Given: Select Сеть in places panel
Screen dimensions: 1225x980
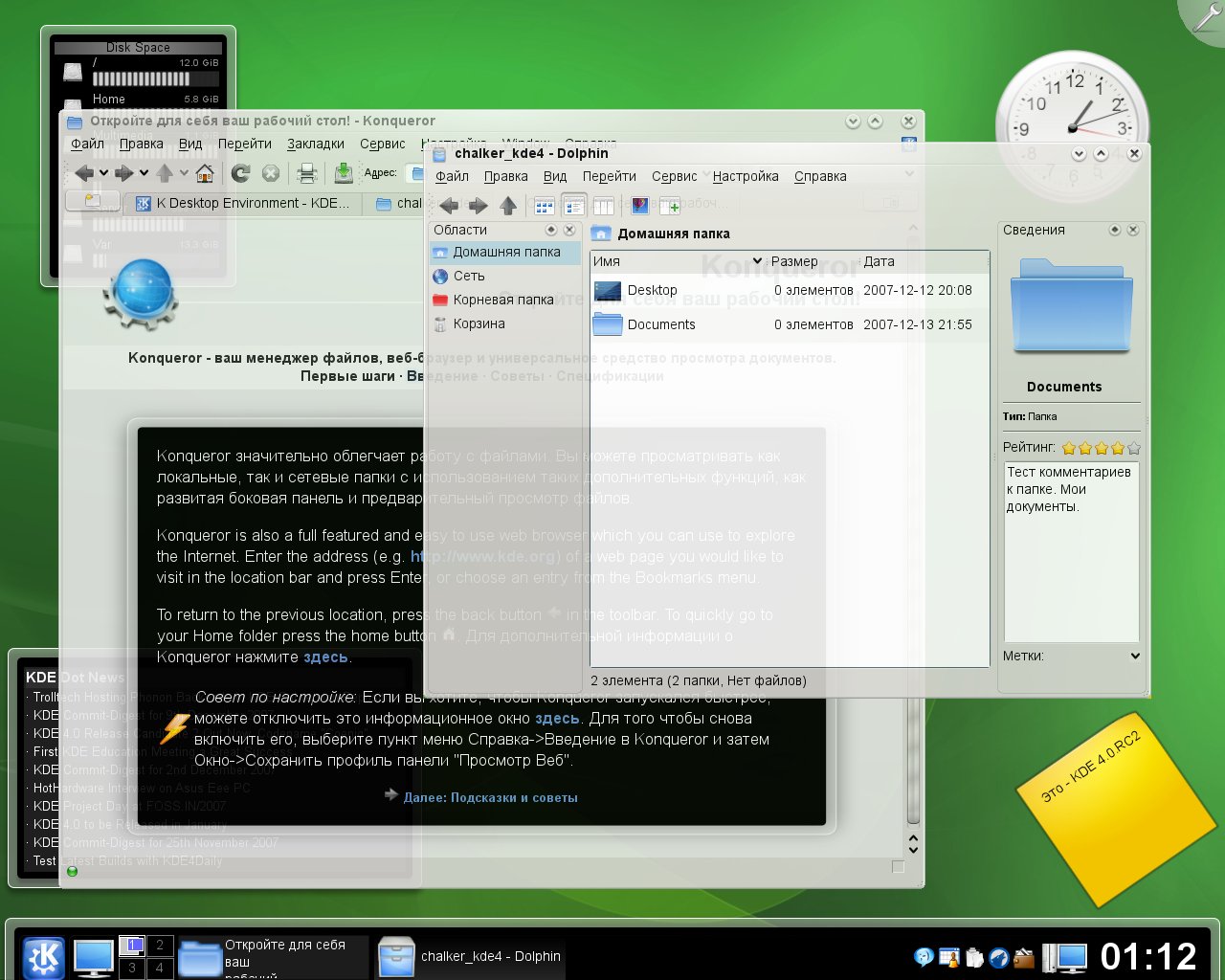Looking at the screenshot, I should (x=504, y=276).
